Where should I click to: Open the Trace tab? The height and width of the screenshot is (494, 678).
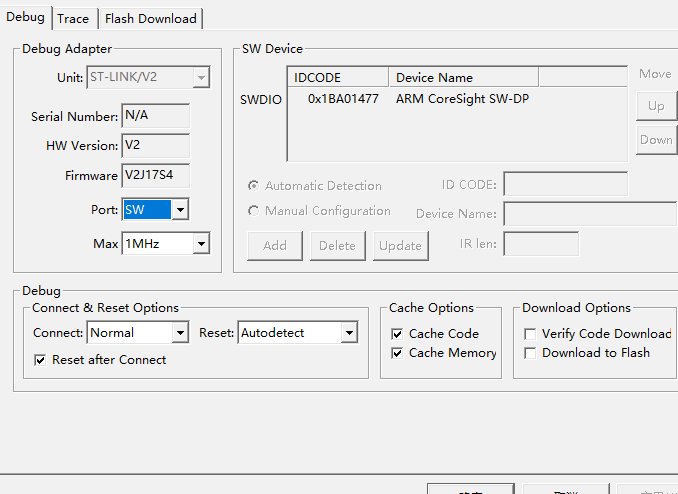point(73,19)
